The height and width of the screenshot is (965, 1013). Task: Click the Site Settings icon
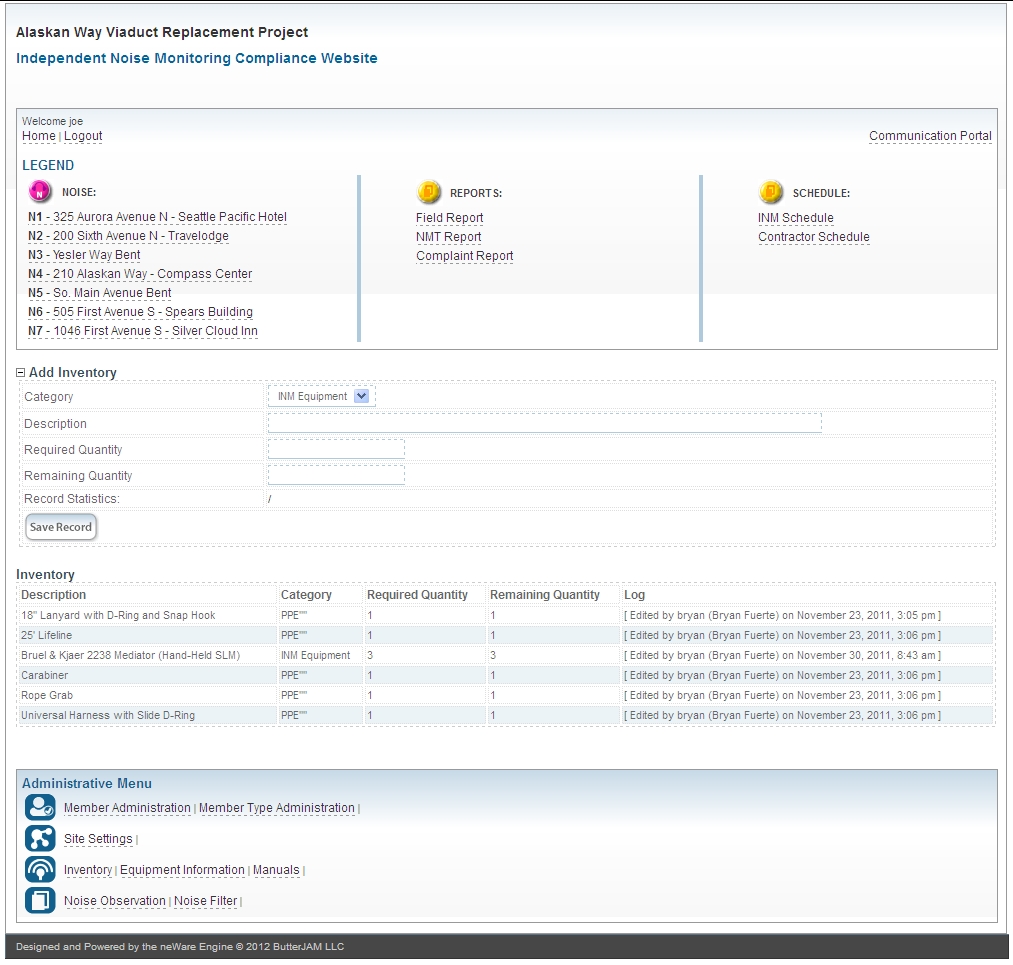point(40,839)
